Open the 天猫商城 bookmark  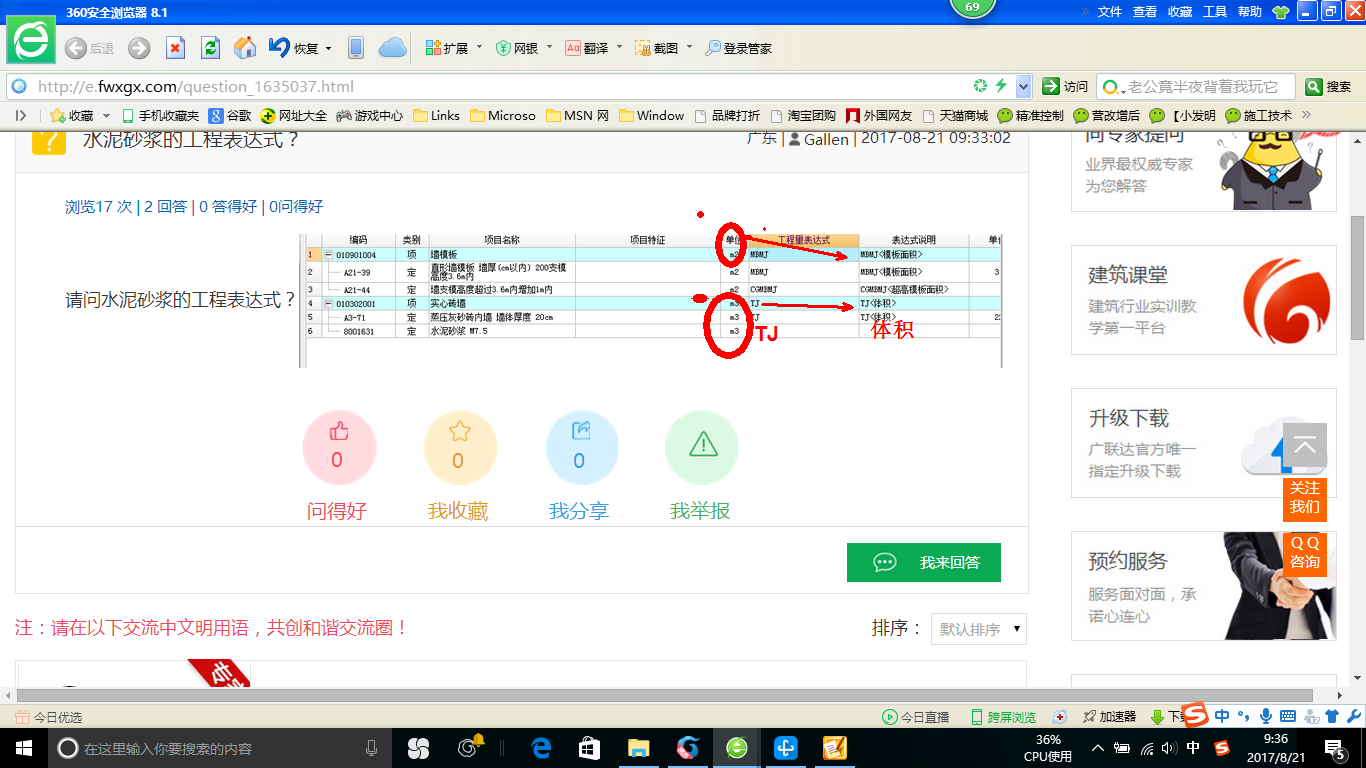coord(955,116)
